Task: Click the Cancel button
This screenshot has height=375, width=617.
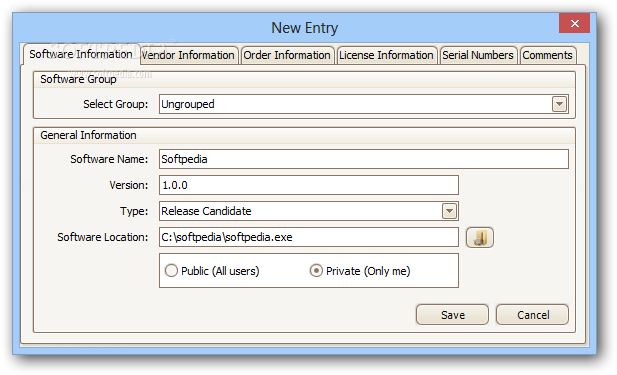Action: tap(532, 315)
